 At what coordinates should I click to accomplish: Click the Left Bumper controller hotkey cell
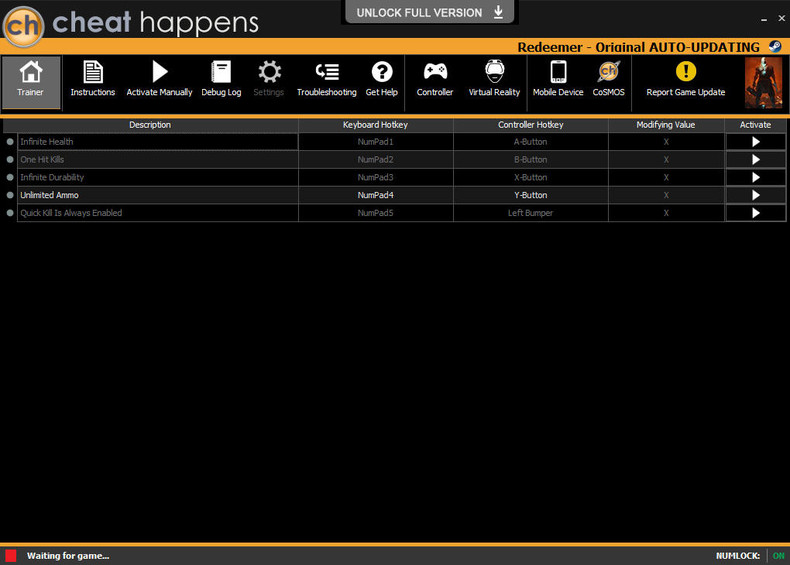coord(531,213)
